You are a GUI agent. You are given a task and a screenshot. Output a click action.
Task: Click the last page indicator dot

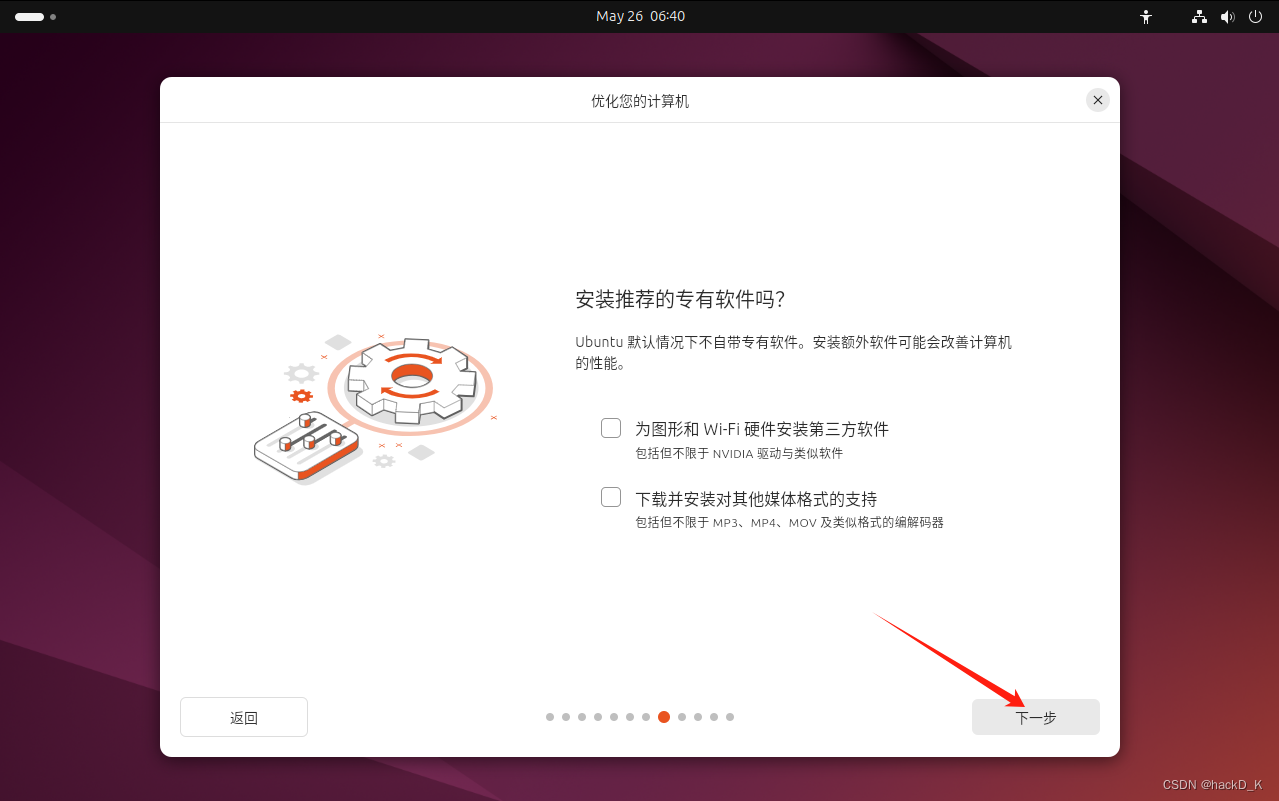click(x=730, y=717)
